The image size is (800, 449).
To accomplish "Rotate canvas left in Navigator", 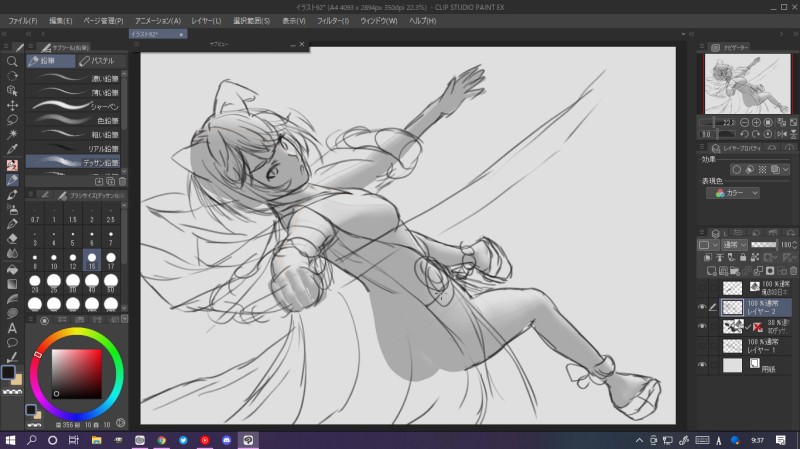I will [x=744, y=134].
